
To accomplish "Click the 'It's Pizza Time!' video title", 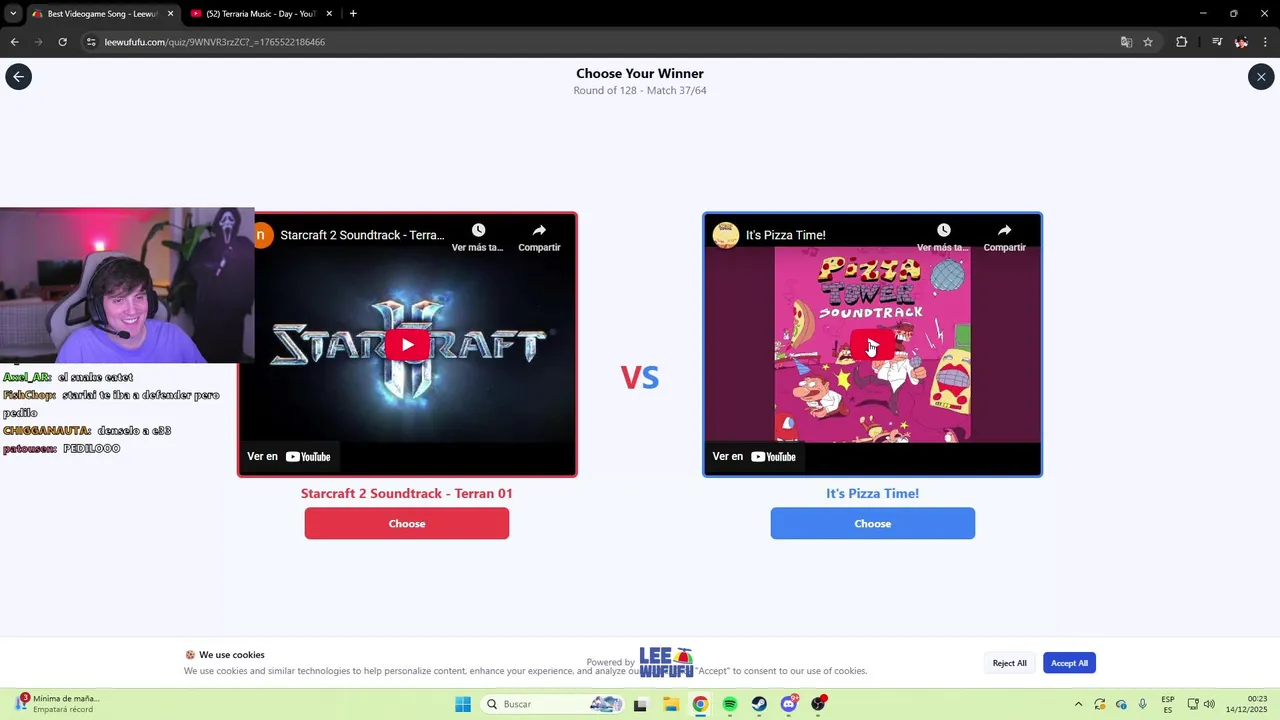I will tap(786, 235).
